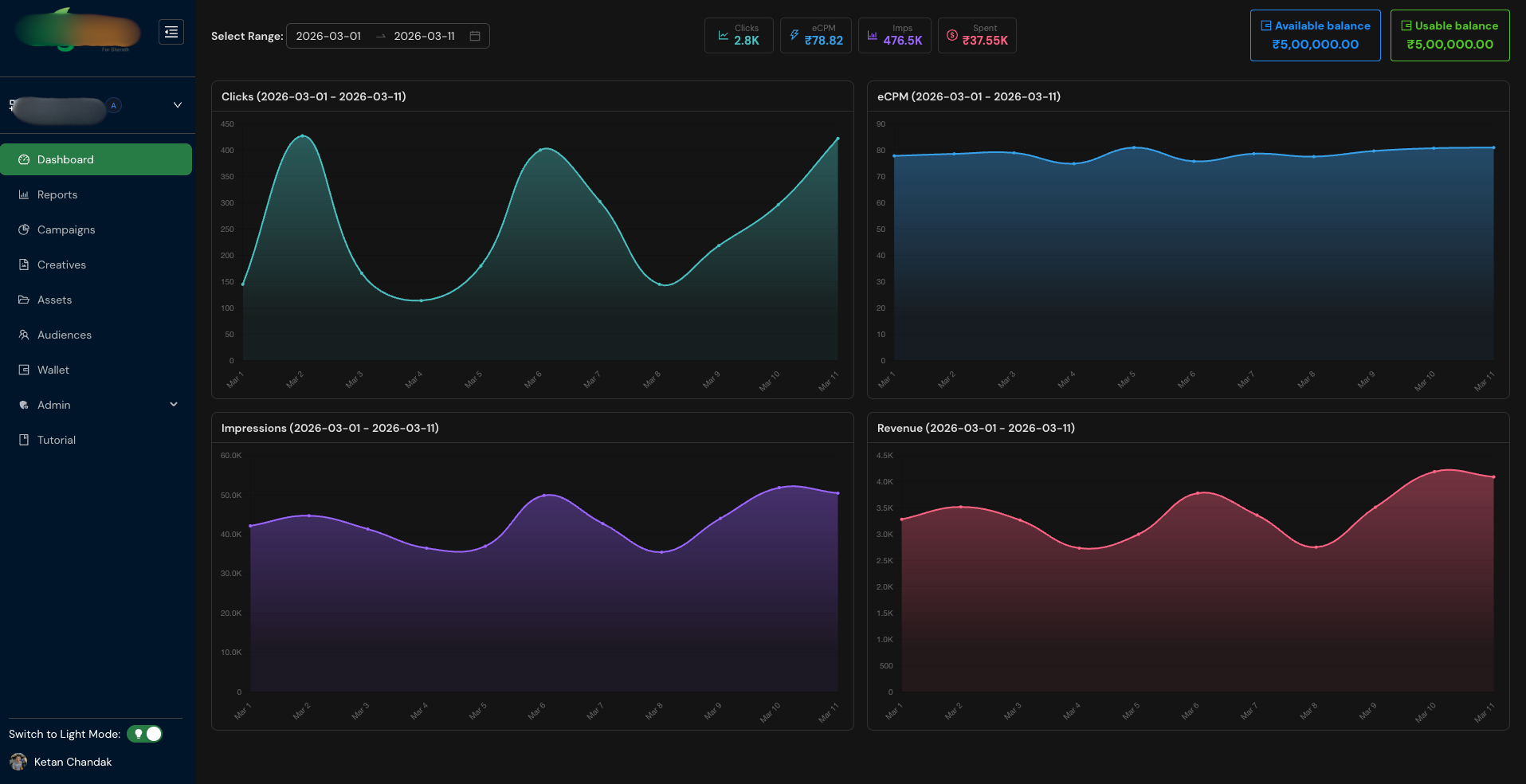Image resolution: width=1526 pixels, height=784 pixels.
Task: Open the account selector dropdown arrow
Action: click(178, 105)
